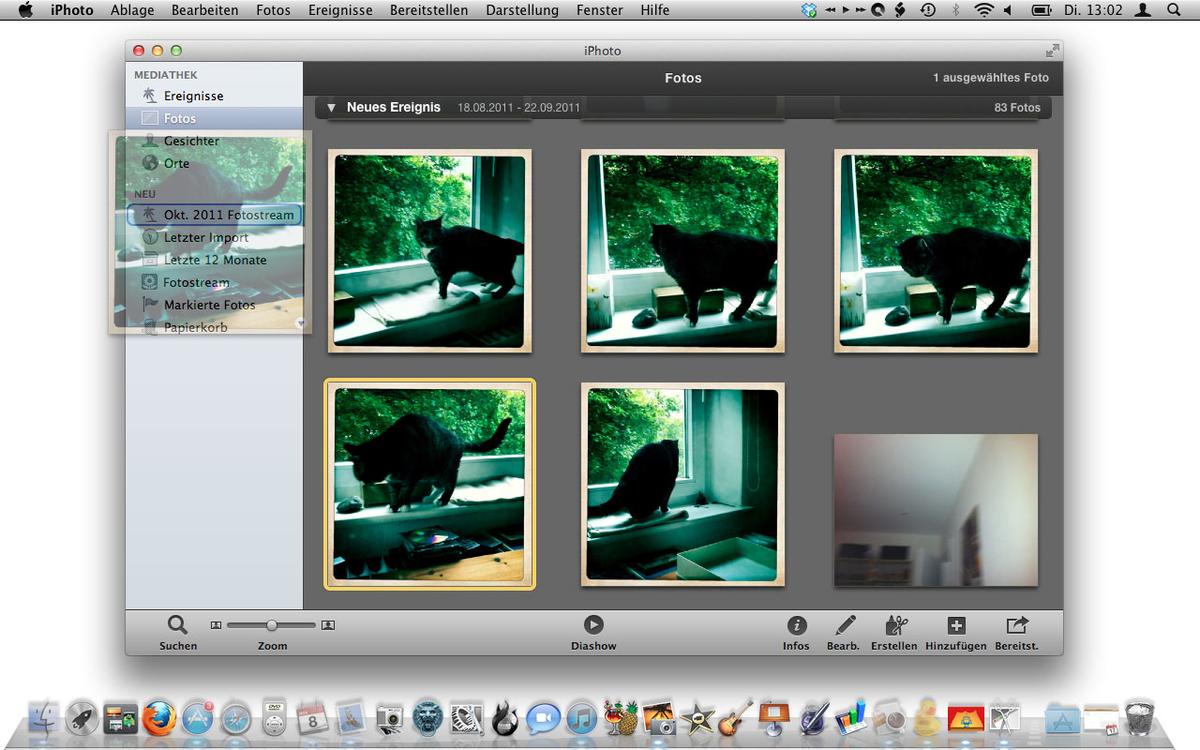This screenshot has width=1200, height=750.
Task: Open Ereignisse in the Mediathek sidebar
Action: [x=214, y=96]
